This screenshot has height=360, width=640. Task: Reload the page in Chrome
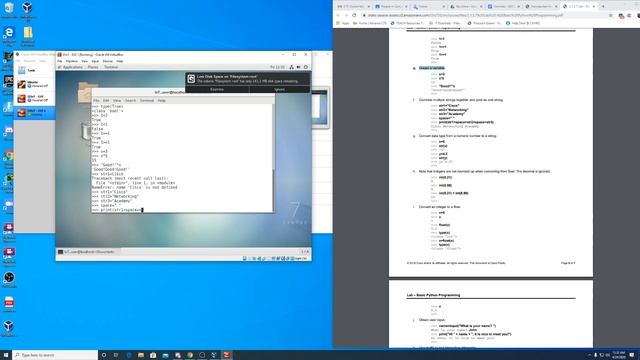tap(354, 16)
